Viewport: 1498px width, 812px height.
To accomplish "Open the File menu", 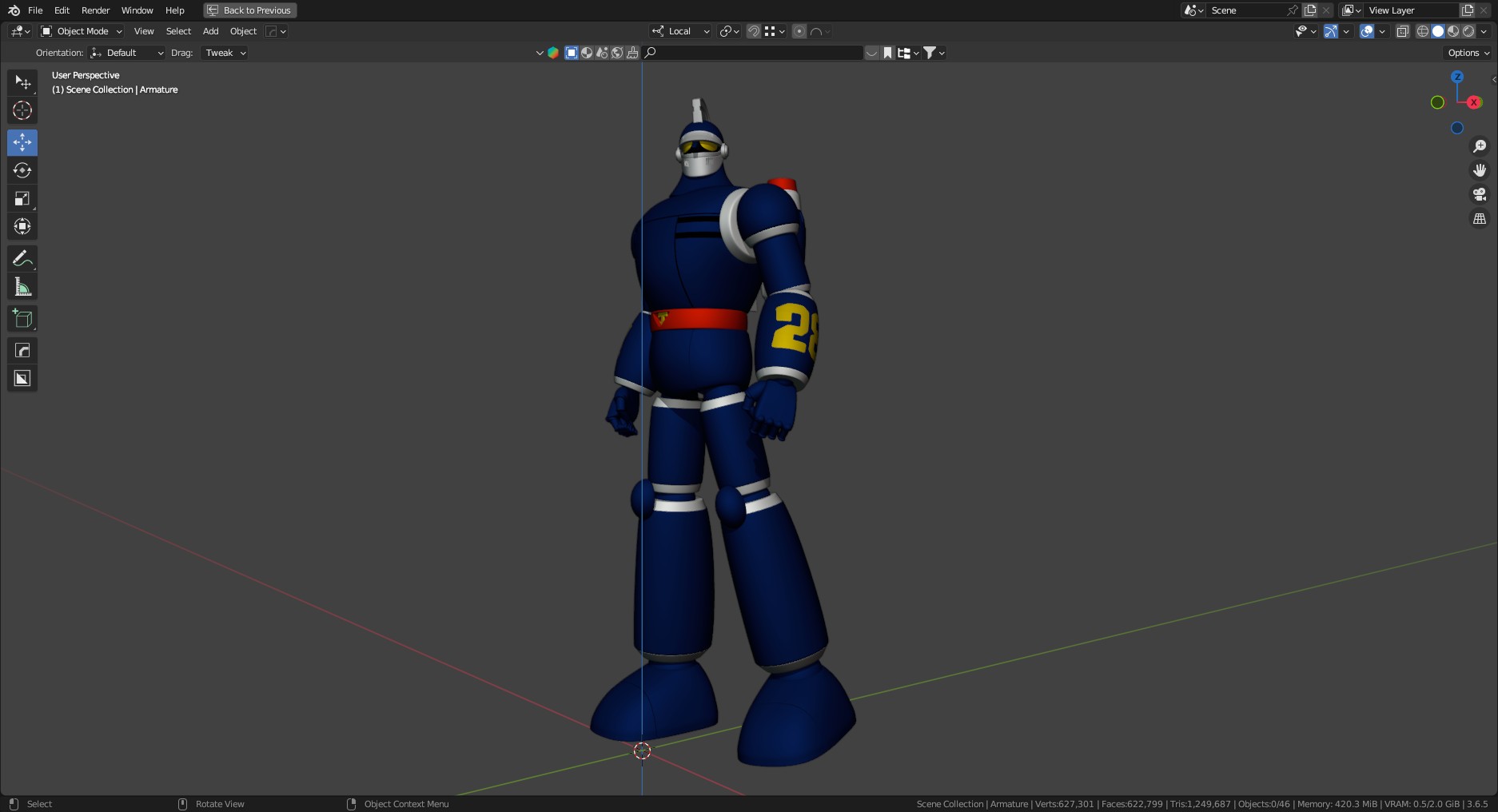I will tap(35, 10).
